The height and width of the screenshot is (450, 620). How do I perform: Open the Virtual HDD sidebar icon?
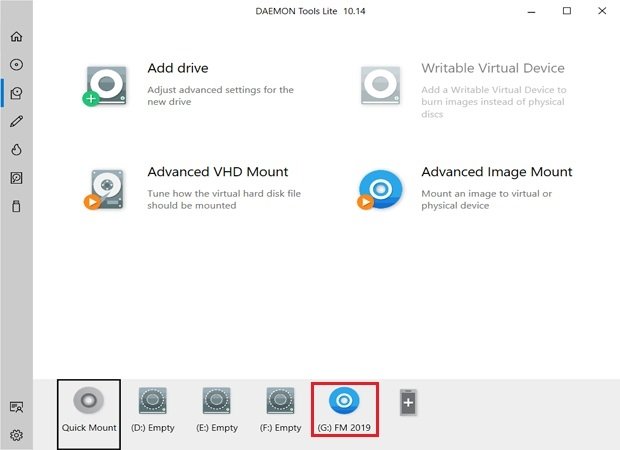tap(16, 178)
